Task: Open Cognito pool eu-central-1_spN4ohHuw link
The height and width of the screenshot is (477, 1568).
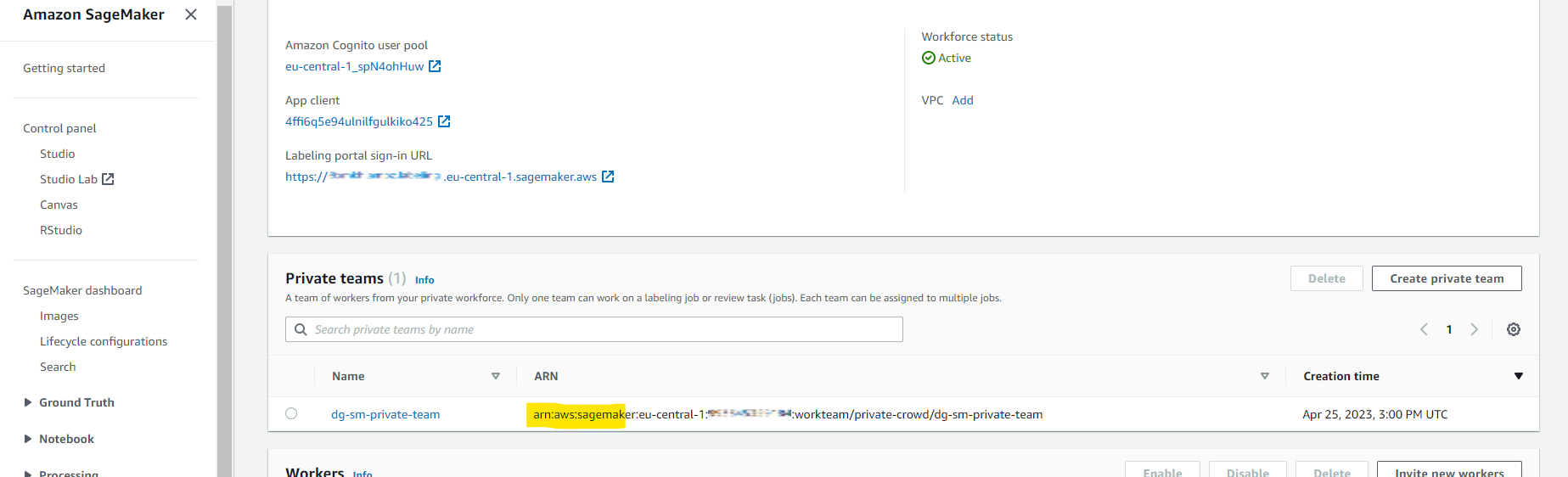Action: [x=354, y=66]
